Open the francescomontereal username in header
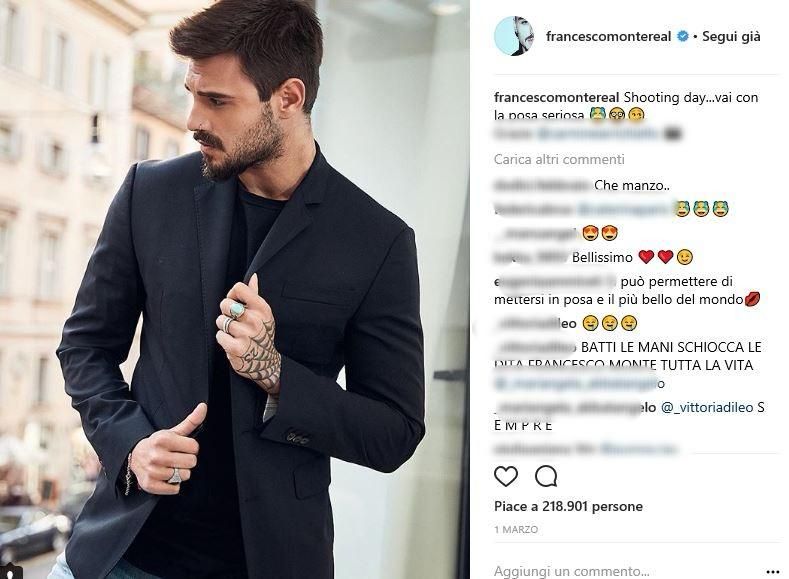The height and width of the screenshot is (579, 789). (608, 36)
